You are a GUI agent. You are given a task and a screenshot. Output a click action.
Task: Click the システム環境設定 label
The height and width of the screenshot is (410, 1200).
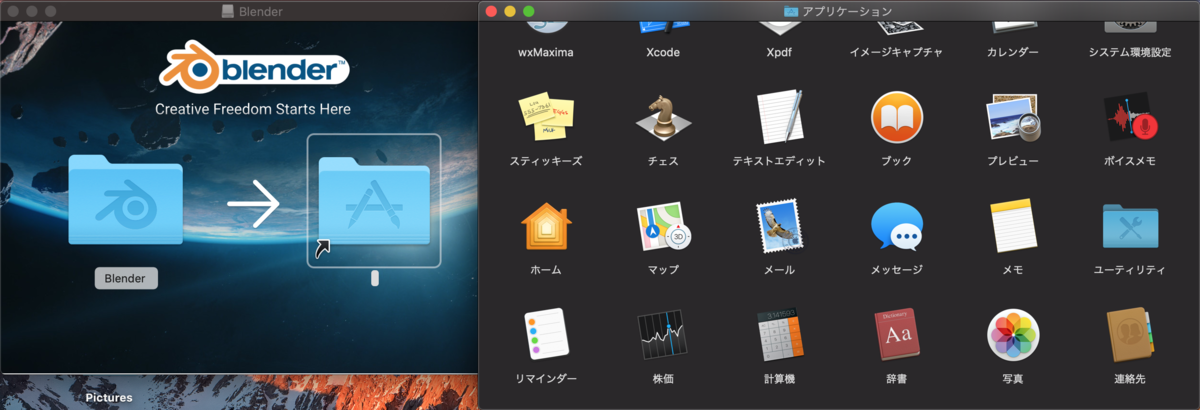[x=1130, y=52]
